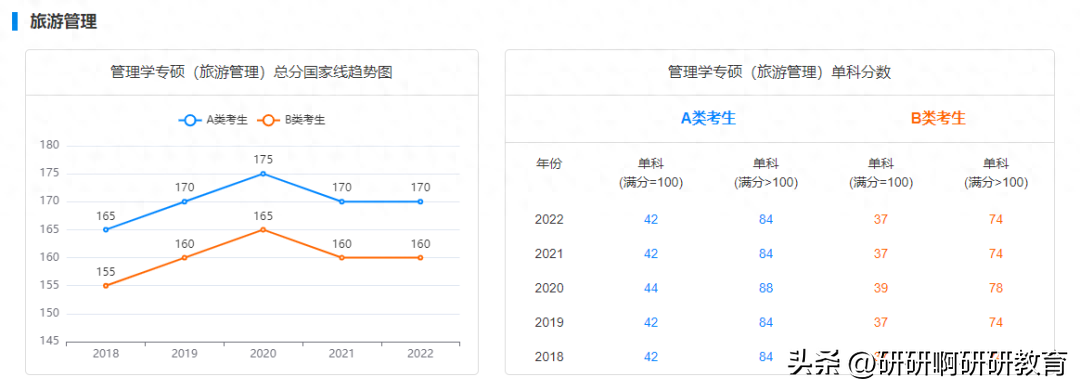Click 2021 in the table year column

549,254
